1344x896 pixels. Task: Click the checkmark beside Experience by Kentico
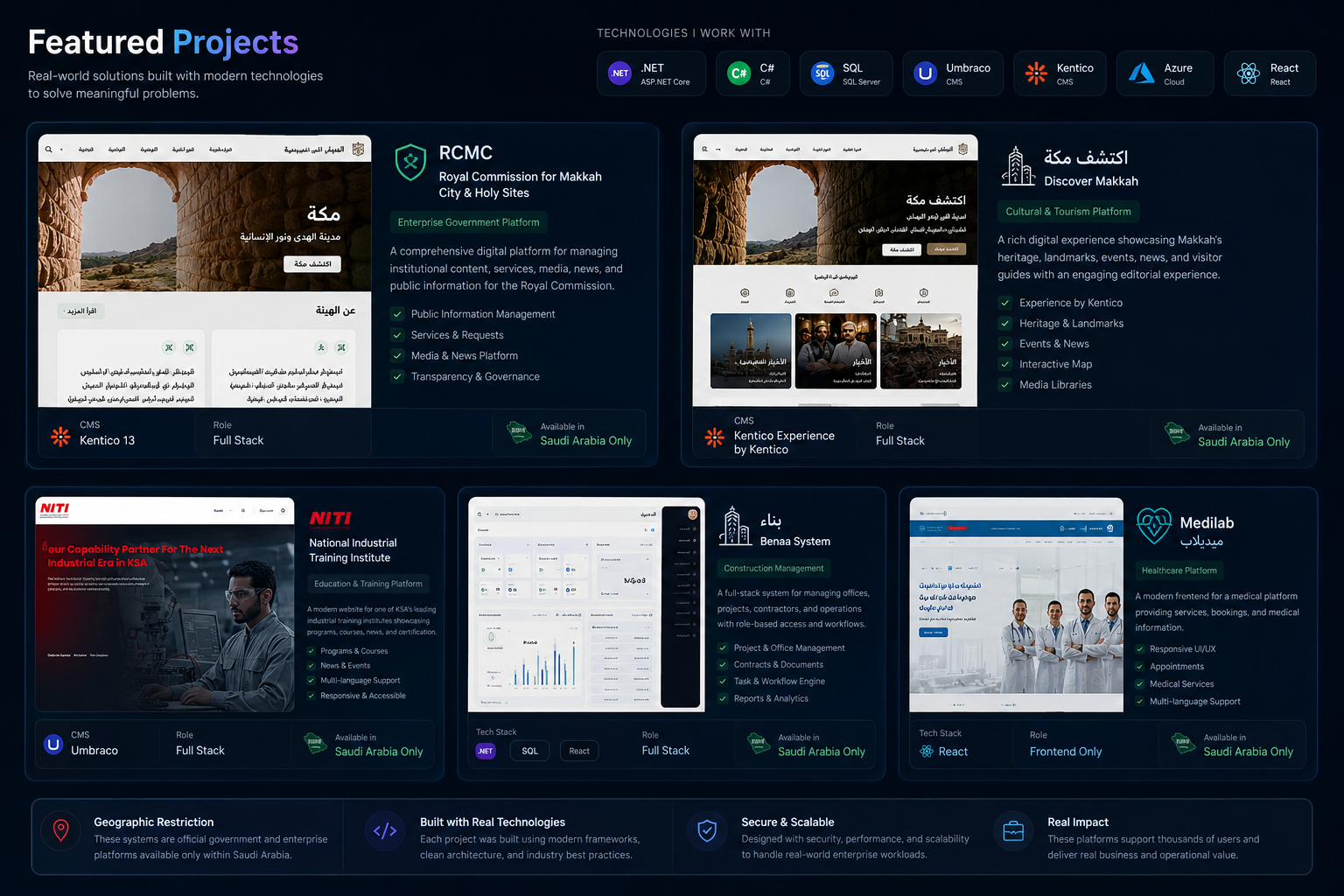point(1005,303)
